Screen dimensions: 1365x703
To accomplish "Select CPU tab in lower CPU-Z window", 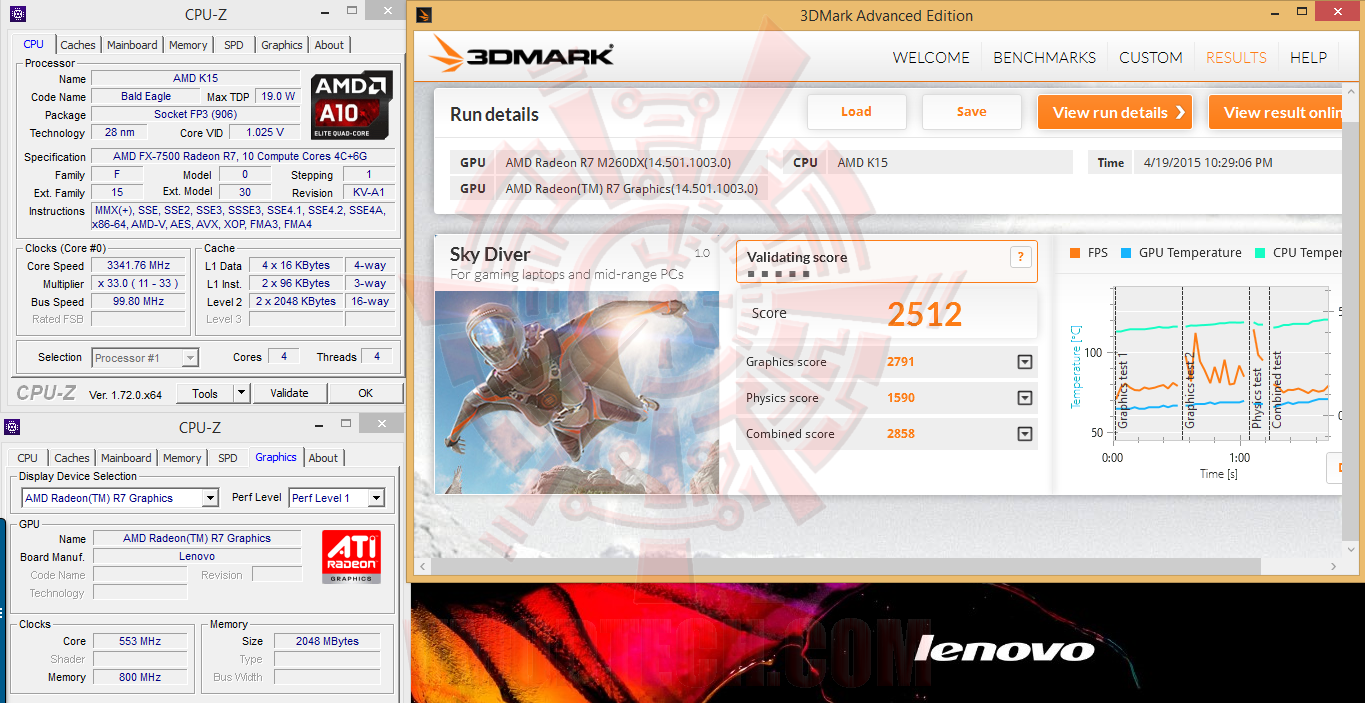I will 28,458.
